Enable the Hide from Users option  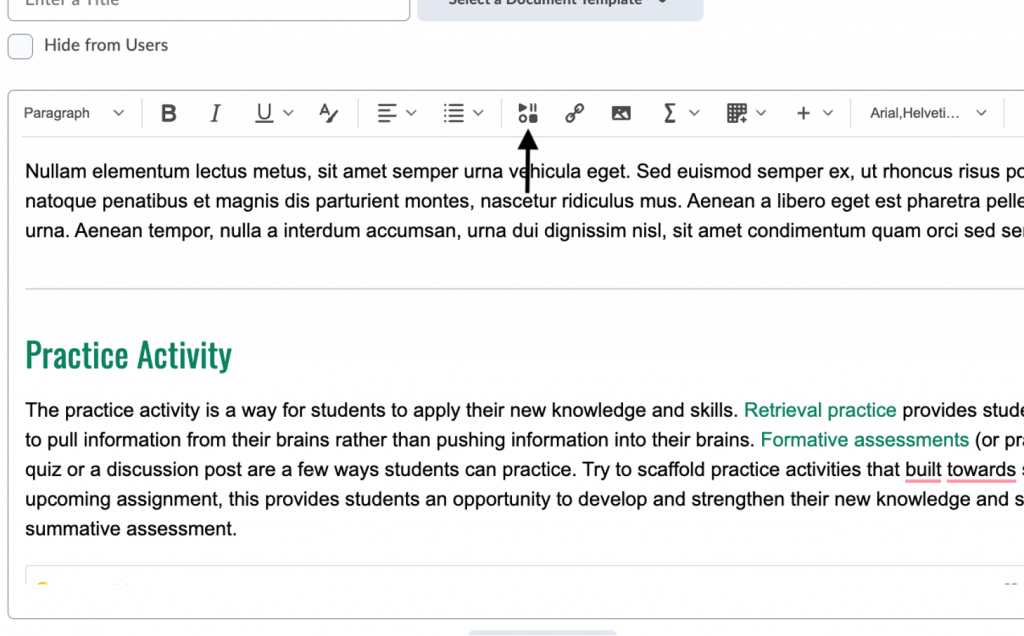20,46
